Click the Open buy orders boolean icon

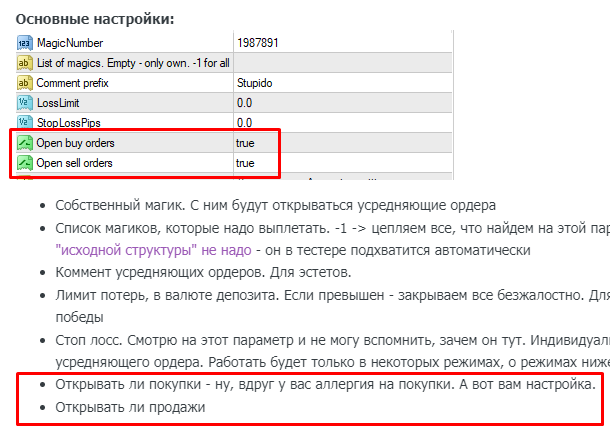click(x=25, y=143)
